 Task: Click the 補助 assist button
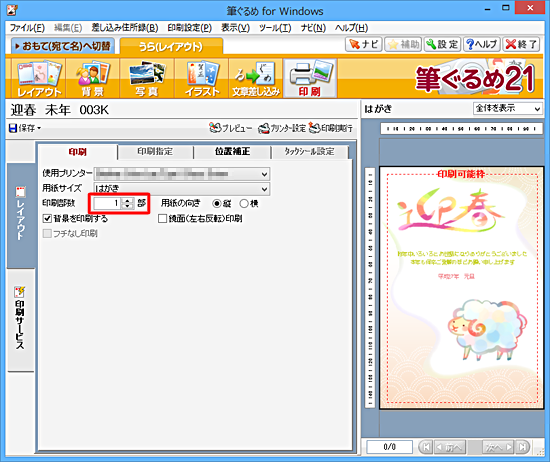[x=403, y=45]
